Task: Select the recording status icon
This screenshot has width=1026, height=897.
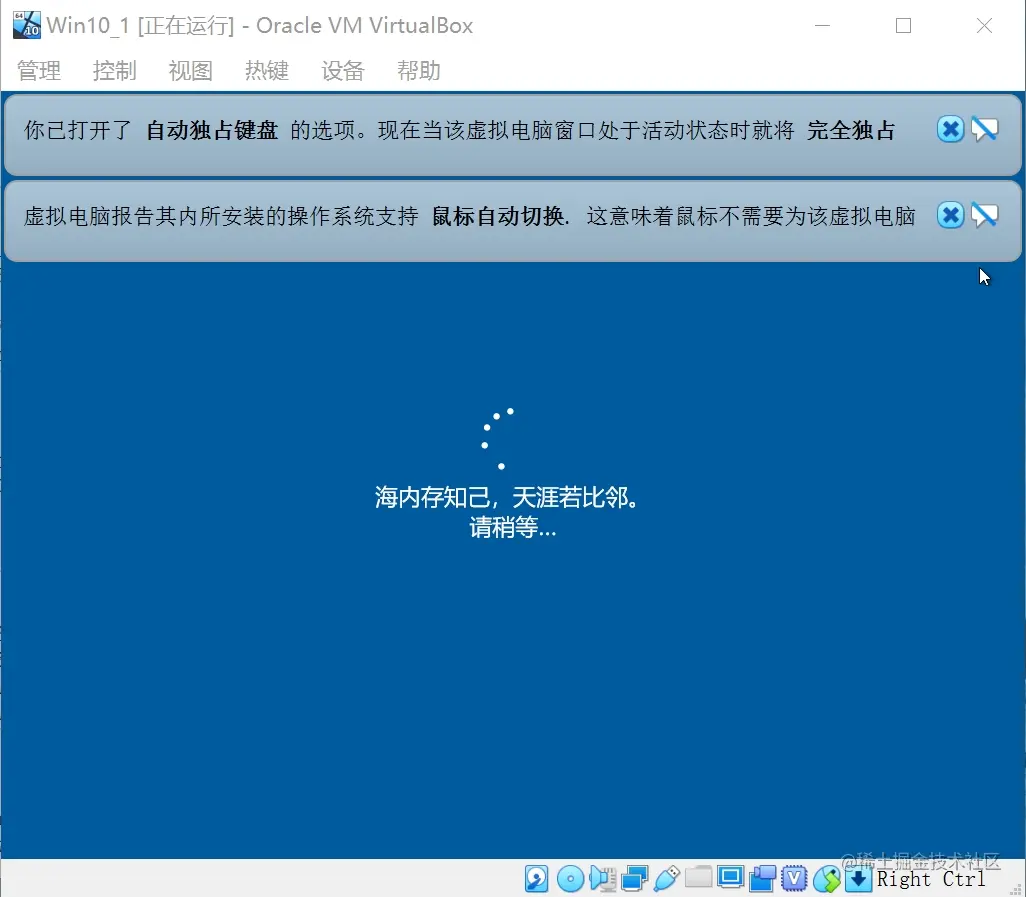Action: coord(762,878)
